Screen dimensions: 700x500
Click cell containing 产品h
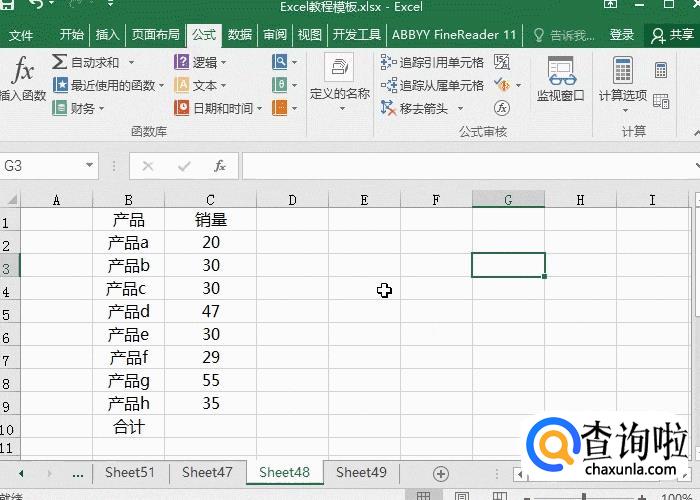point(129,404)
